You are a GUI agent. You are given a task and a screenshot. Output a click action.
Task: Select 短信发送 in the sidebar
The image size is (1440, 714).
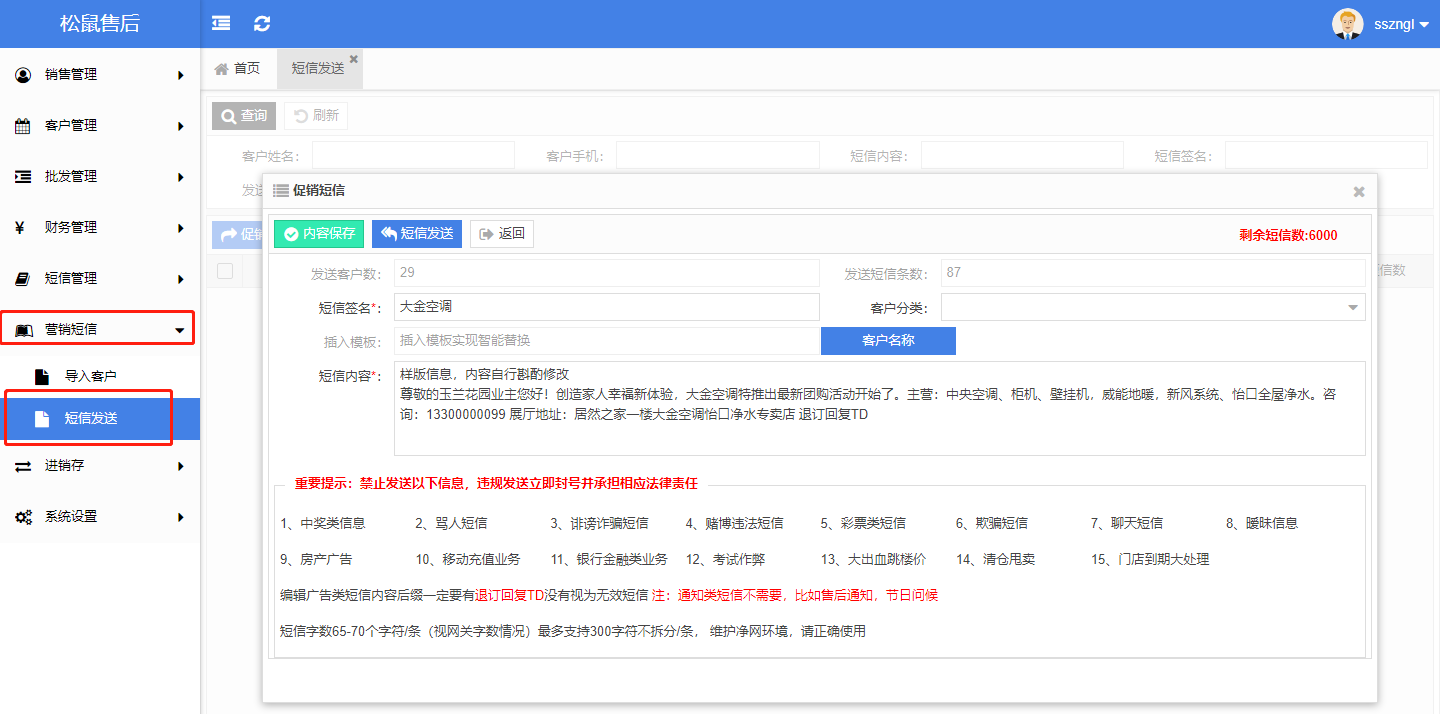tap(91, 418)
